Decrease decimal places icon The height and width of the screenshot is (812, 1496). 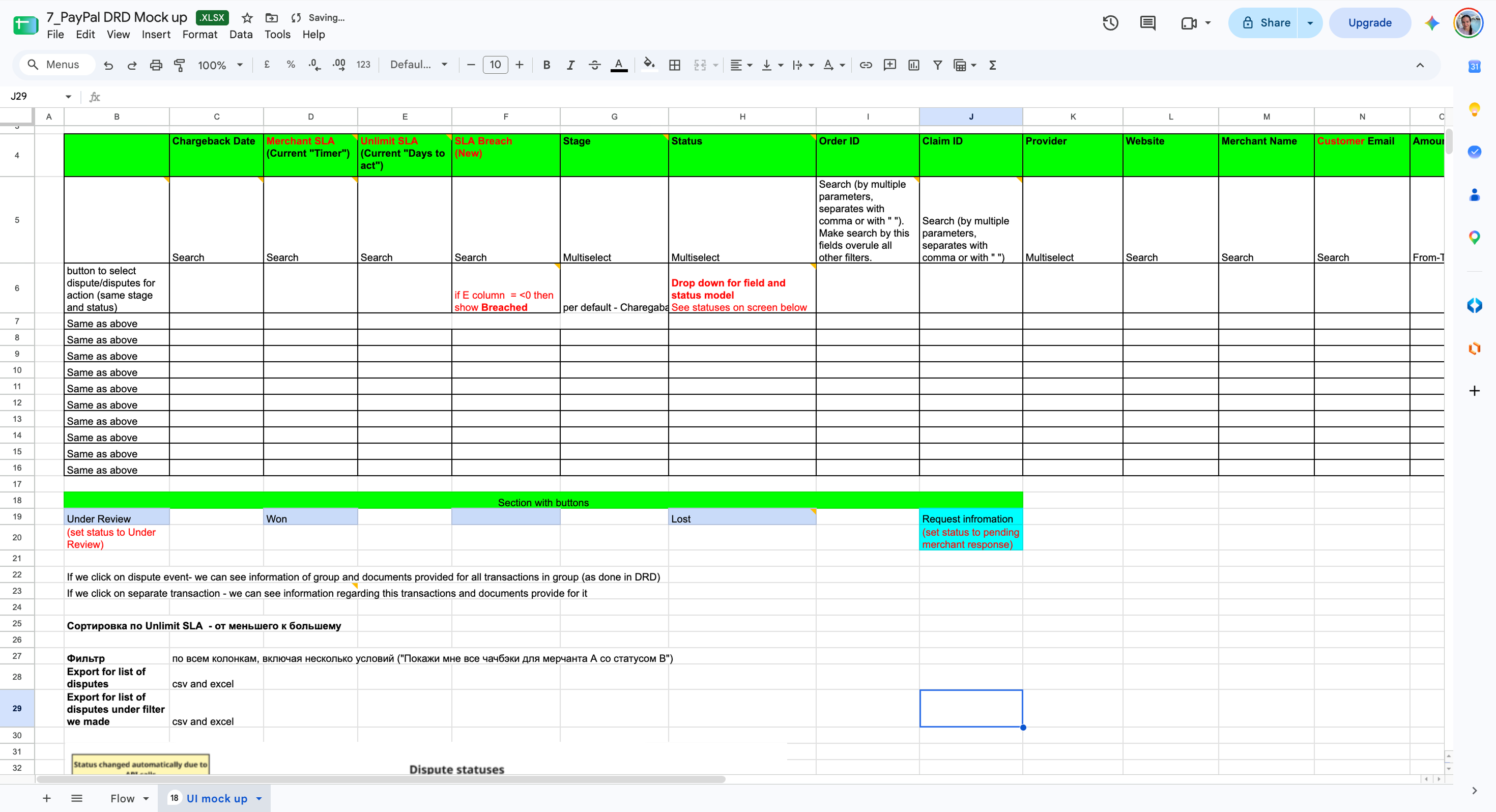[314, 65]
